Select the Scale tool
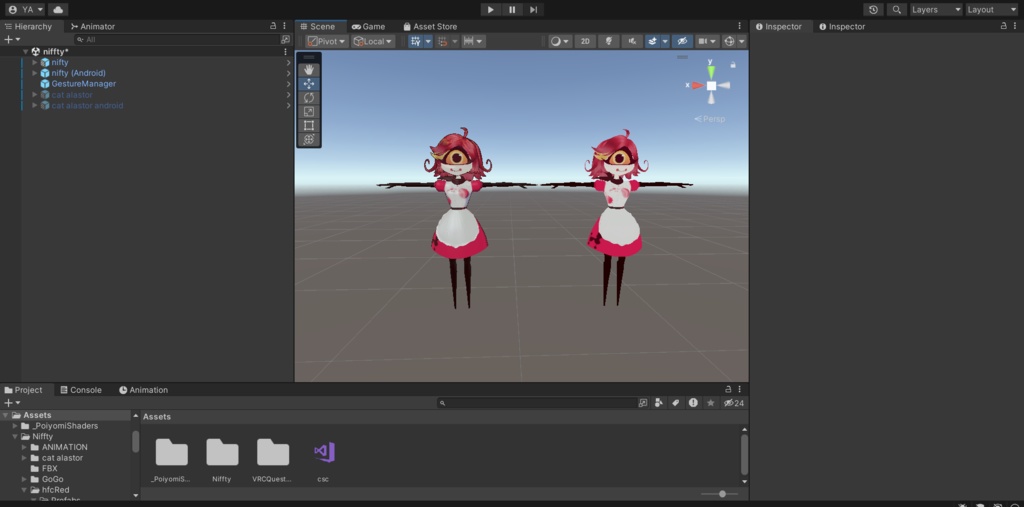Screen dimensions: 1024x507 [x=309, y=112]
